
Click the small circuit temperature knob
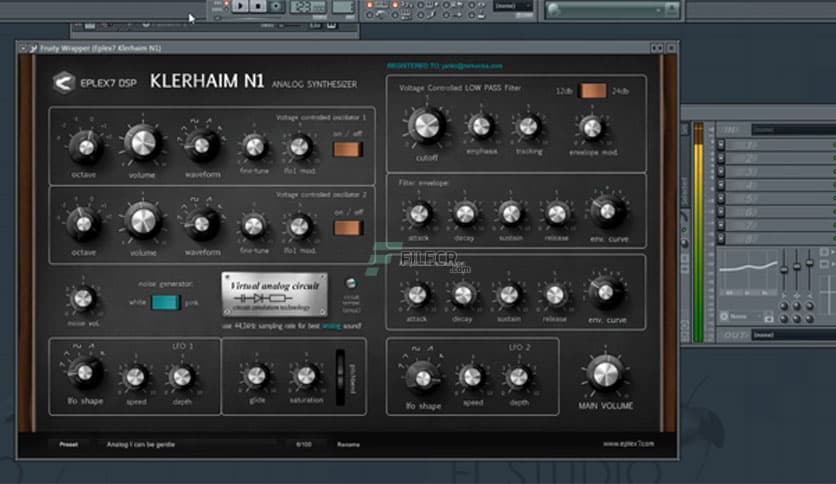click(351, 283)
